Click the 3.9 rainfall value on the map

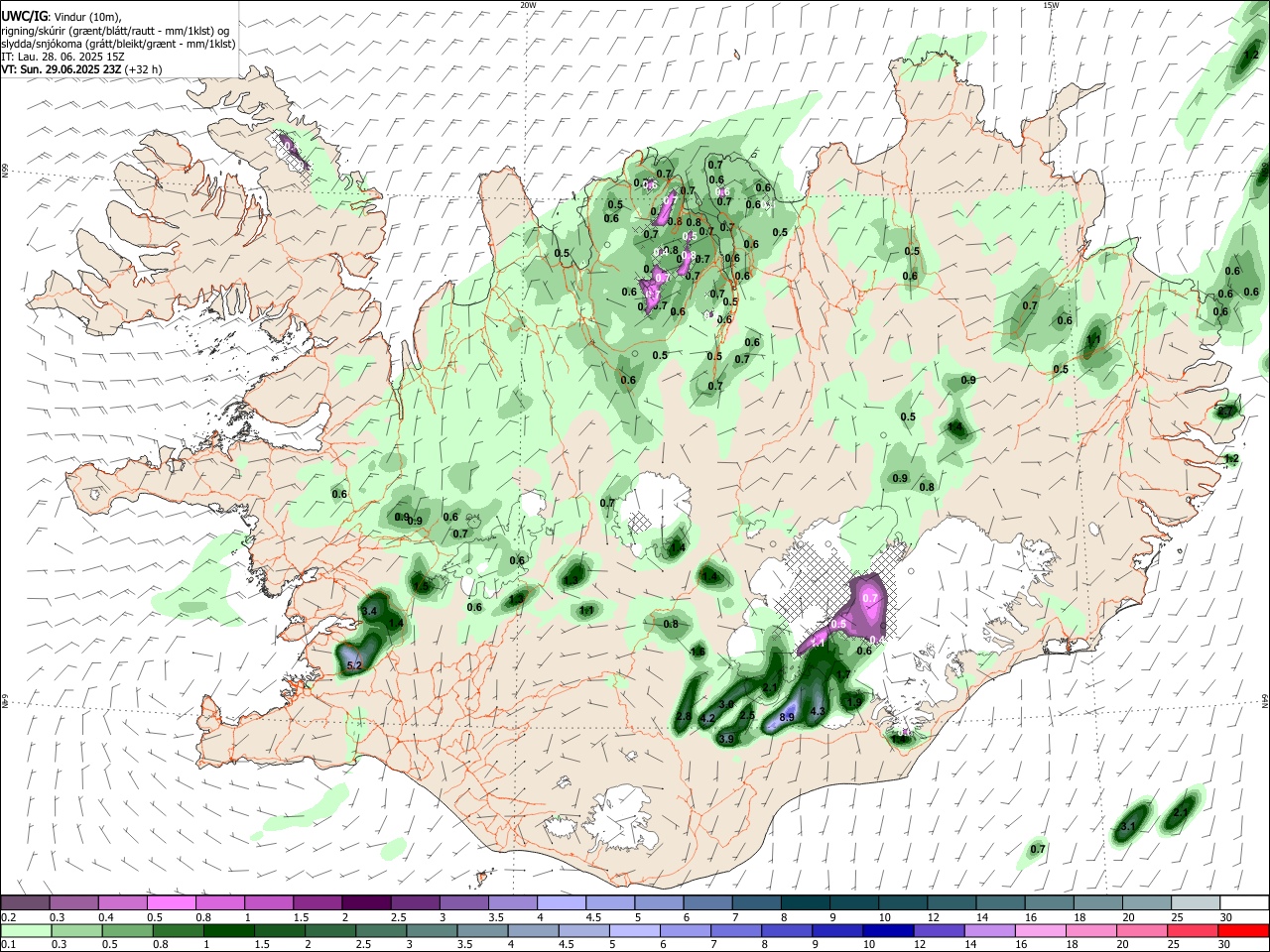coord(725,739)
